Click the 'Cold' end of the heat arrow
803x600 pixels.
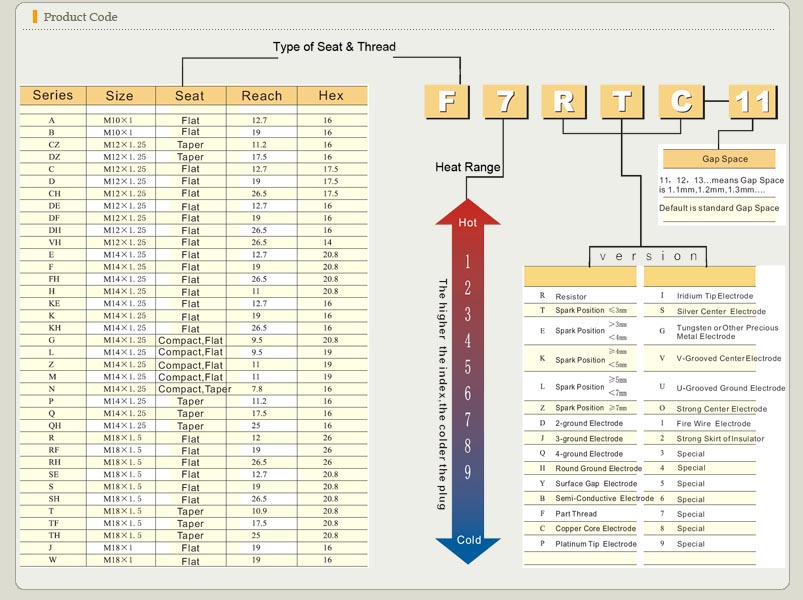point(469,540)
